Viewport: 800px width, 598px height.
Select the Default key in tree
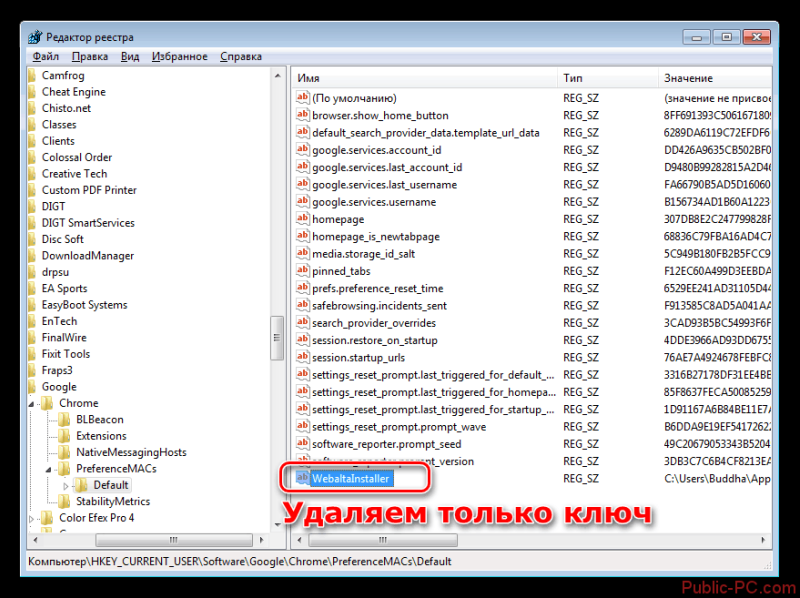coord(111,485)
